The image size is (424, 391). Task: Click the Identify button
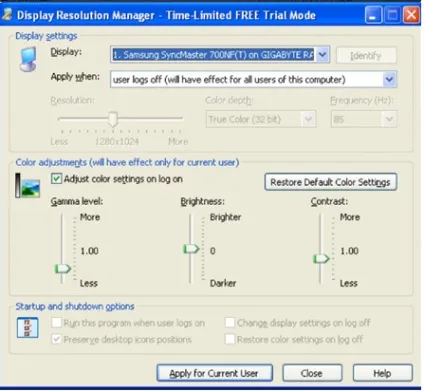(x=366, y=55)
